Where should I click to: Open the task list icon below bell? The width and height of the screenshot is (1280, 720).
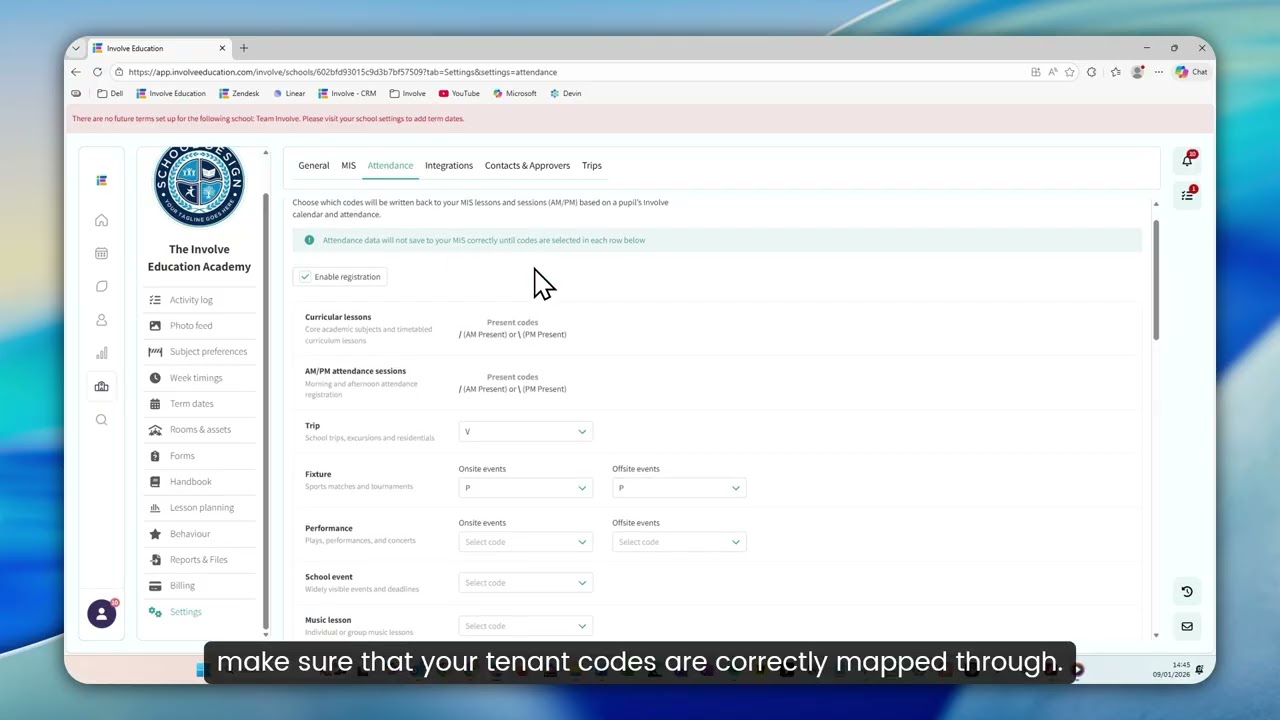pos(1187,194)
